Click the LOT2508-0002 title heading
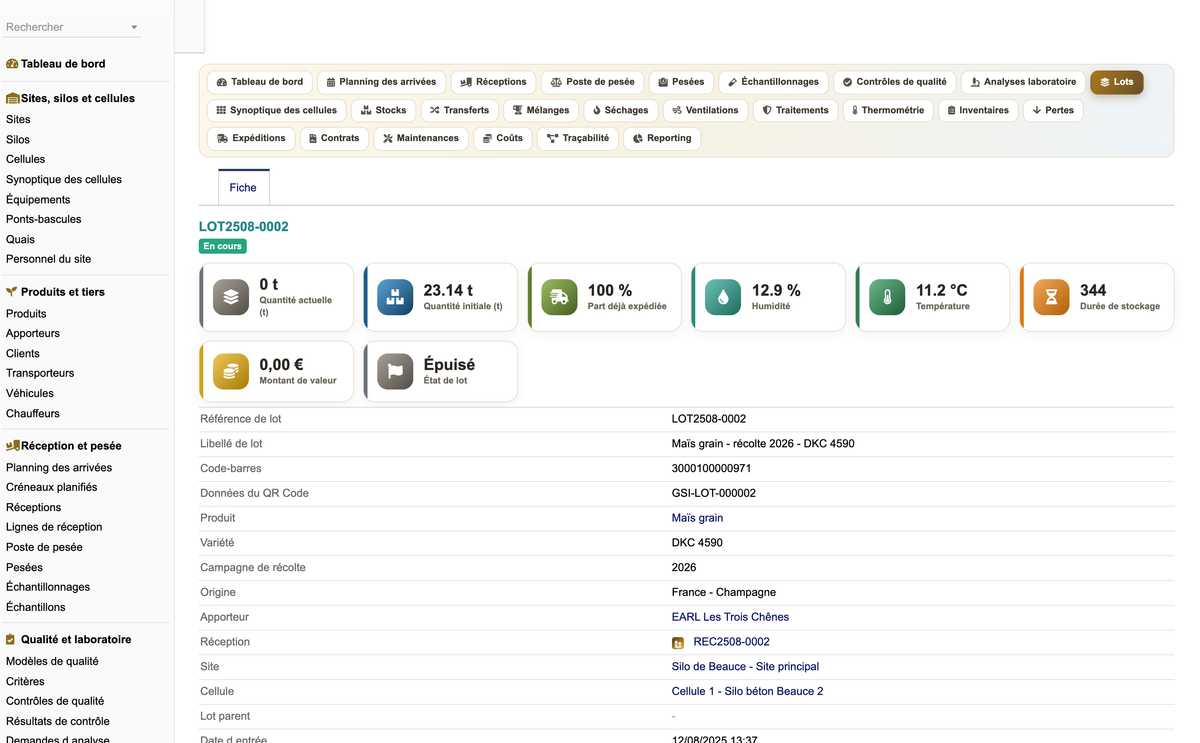The height and width of the screenshot is (743, 1200). [x=244, y=227]
